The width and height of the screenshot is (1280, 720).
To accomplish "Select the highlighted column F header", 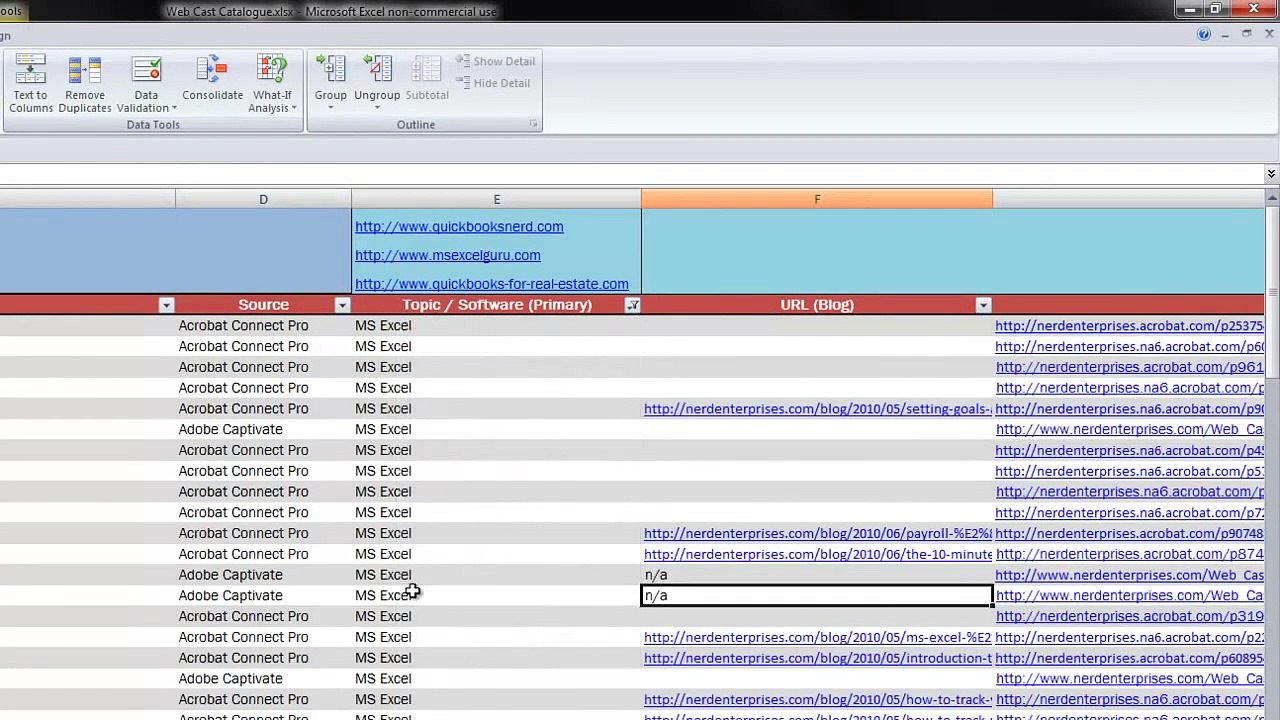I will coord(817,199).
